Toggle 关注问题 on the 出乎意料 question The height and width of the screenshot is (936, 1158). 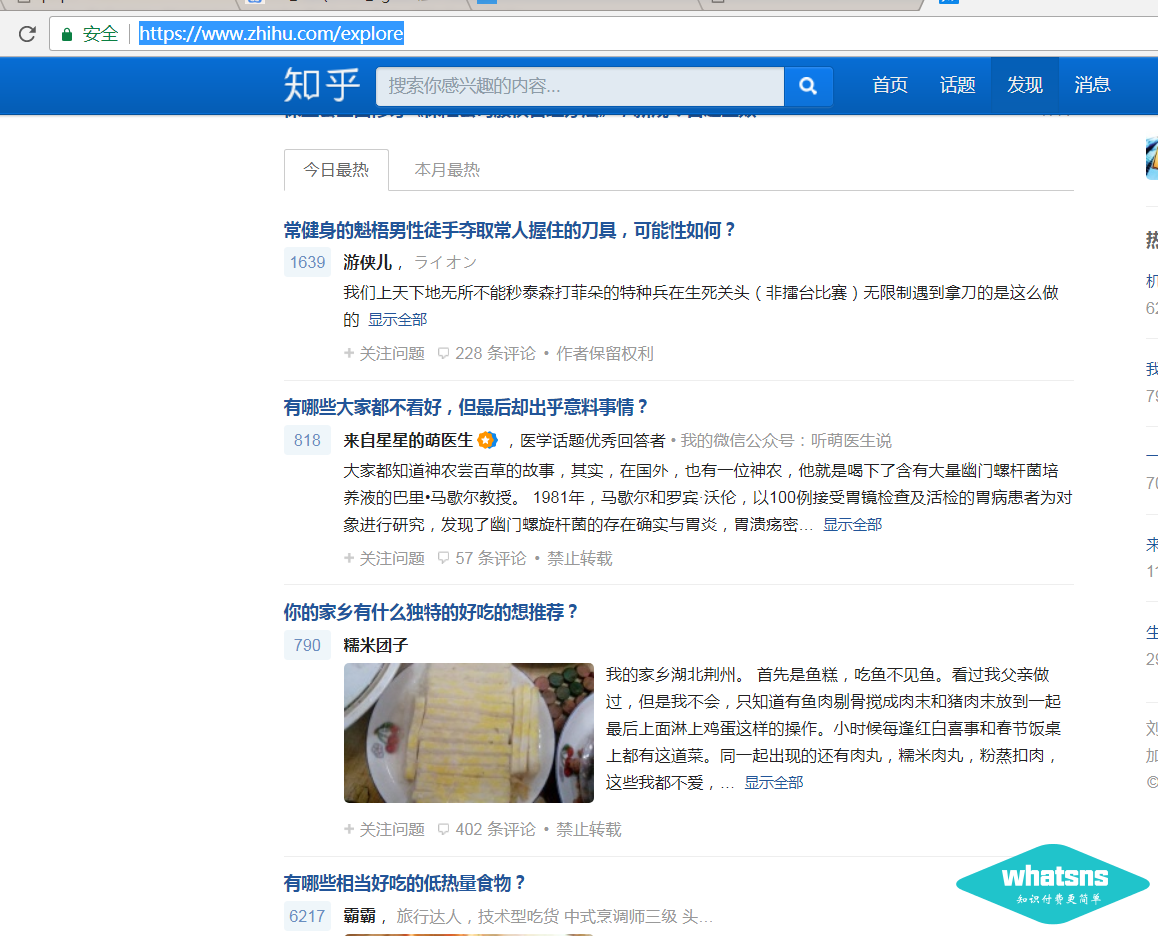coord(384,558)
